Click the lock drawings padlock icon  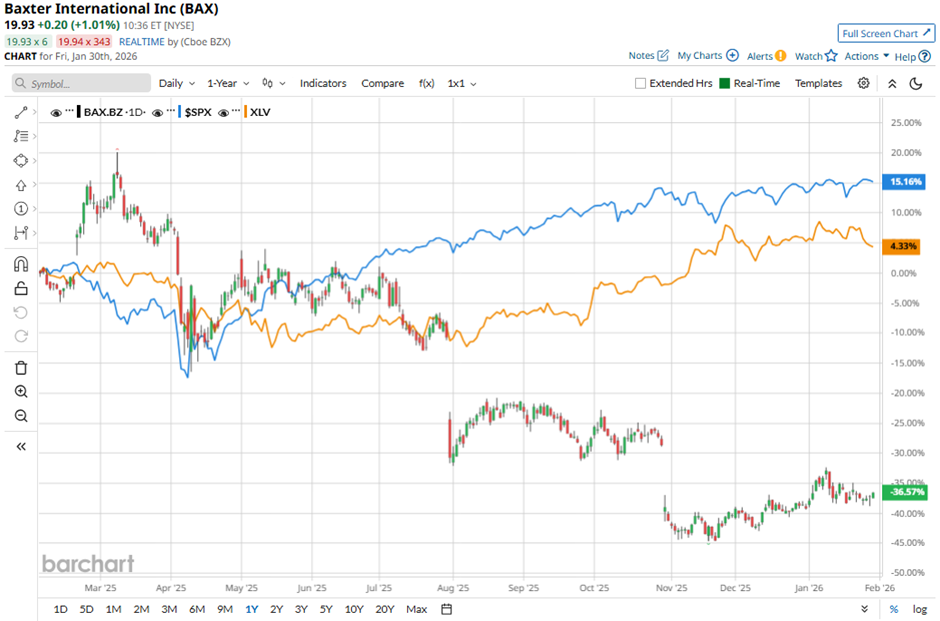click(x=20, y=289)
